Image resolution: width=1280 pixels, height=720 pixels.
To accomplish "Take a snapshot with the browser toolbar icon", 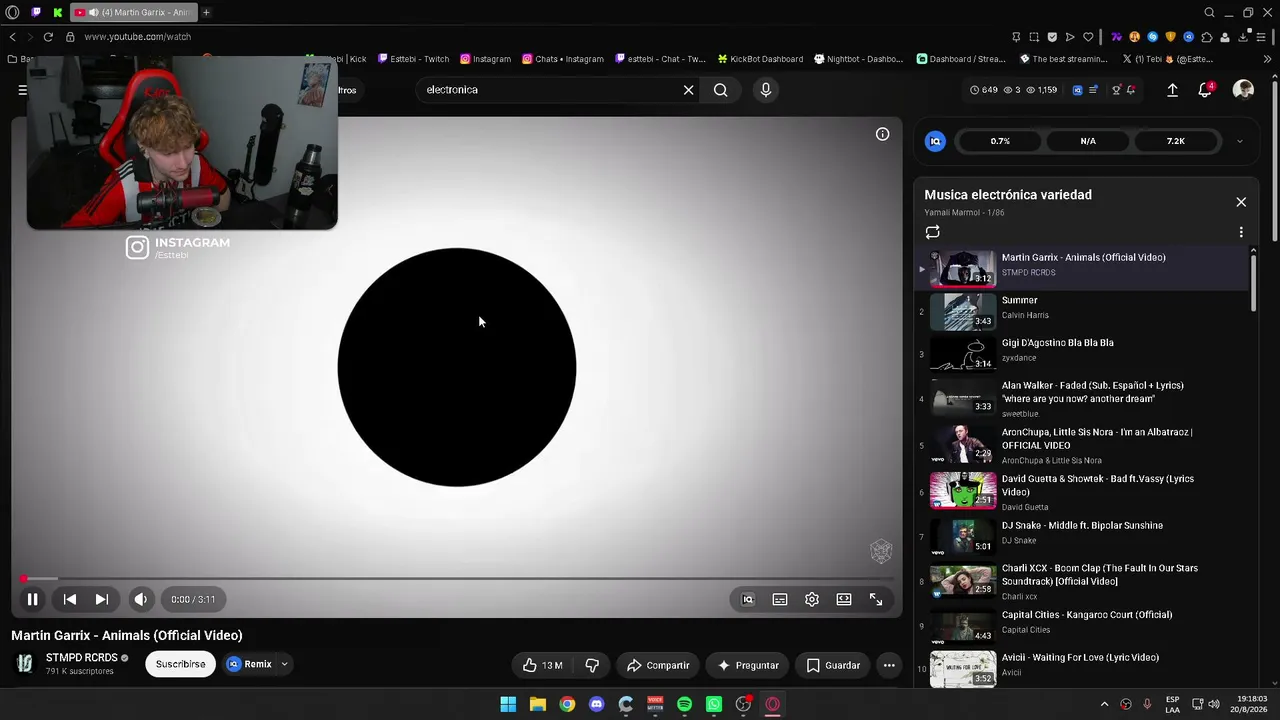I will [1034, 37].
